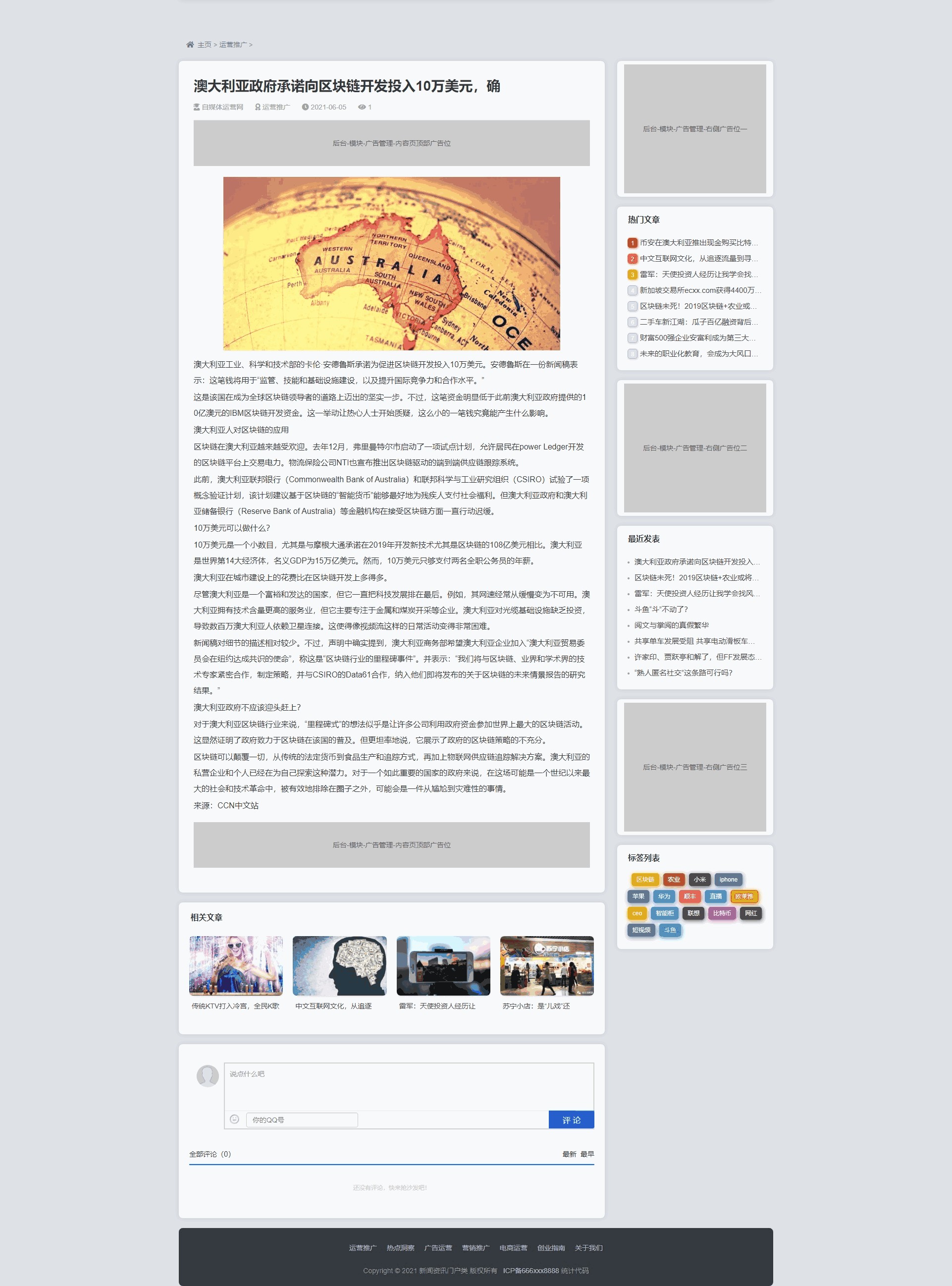This screenshot has width=952, height=1286.
Task: Click into the 你的QQ号 input field
Action: click(302, 1119)
